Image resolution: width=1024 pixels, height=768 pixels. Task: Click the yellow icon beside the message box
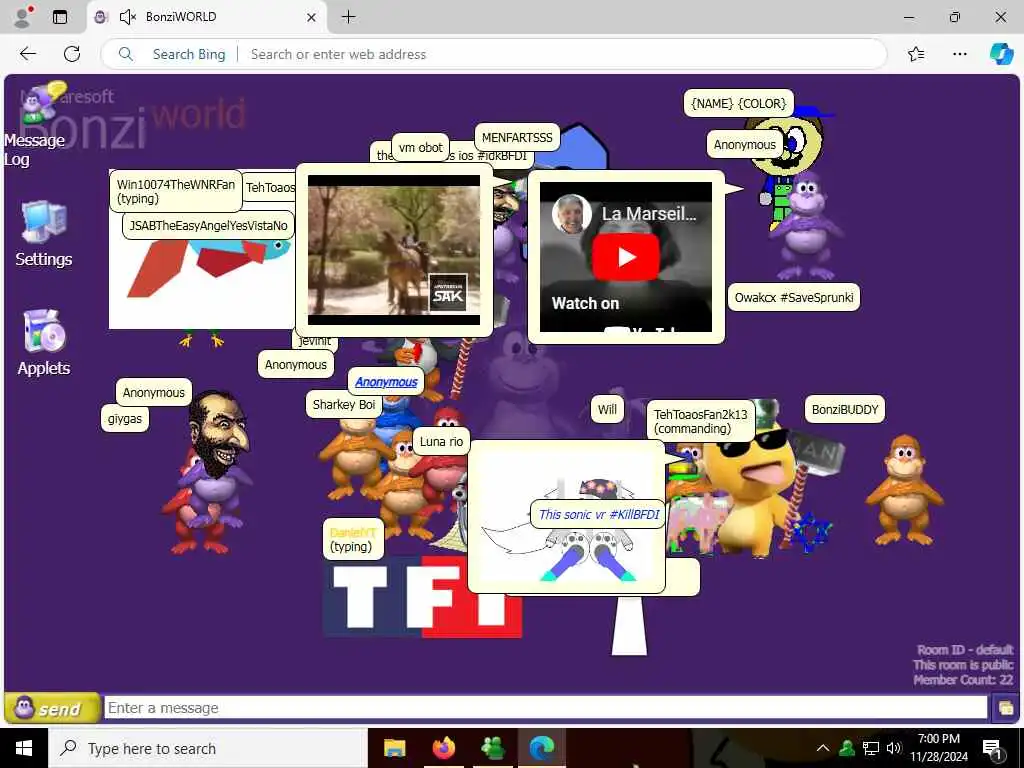pyautogui.click(x=1005, y=708)
